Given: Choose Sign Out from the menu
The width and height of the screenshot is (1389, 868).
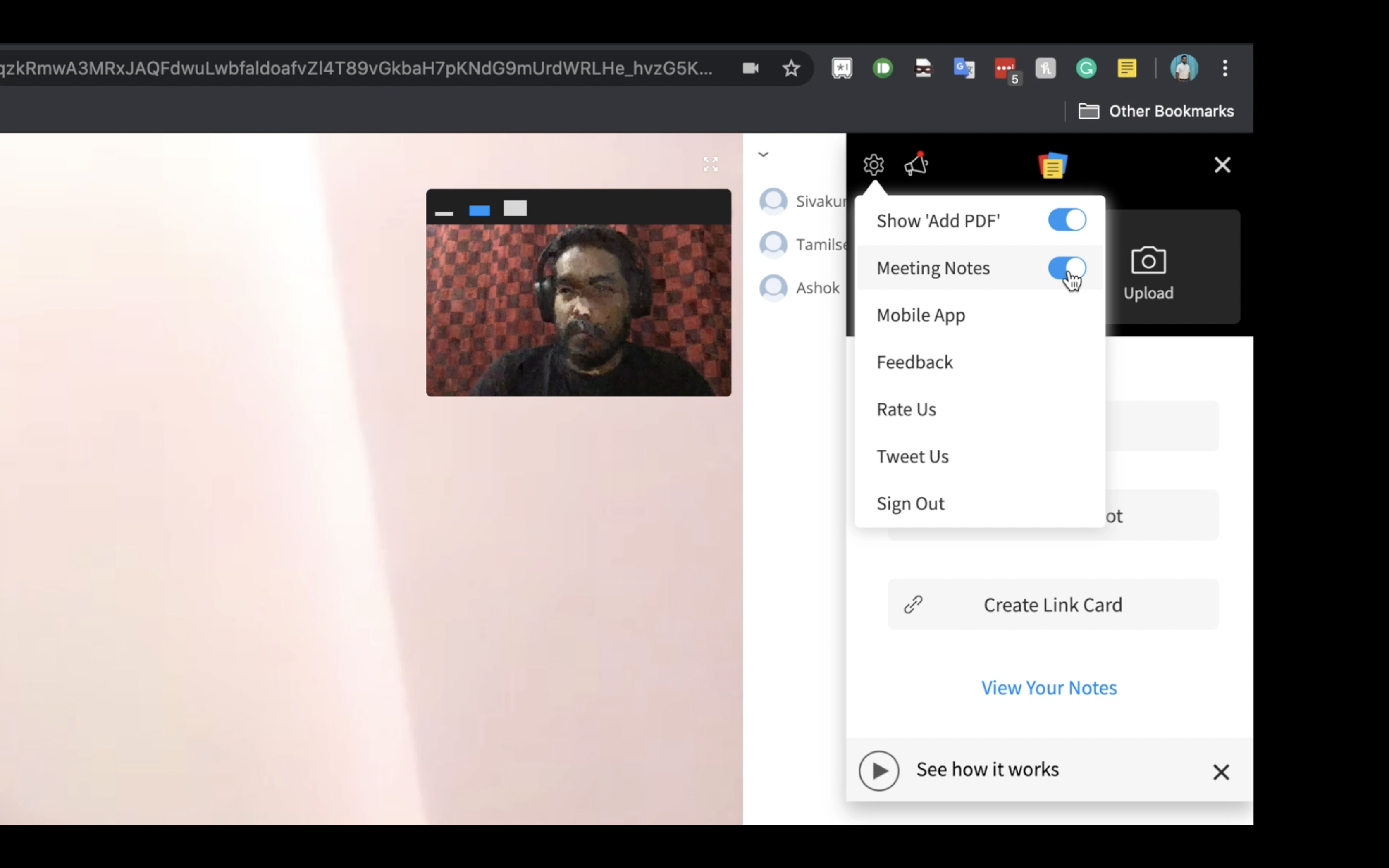Looking at the screenshot, I should [910, 503].
